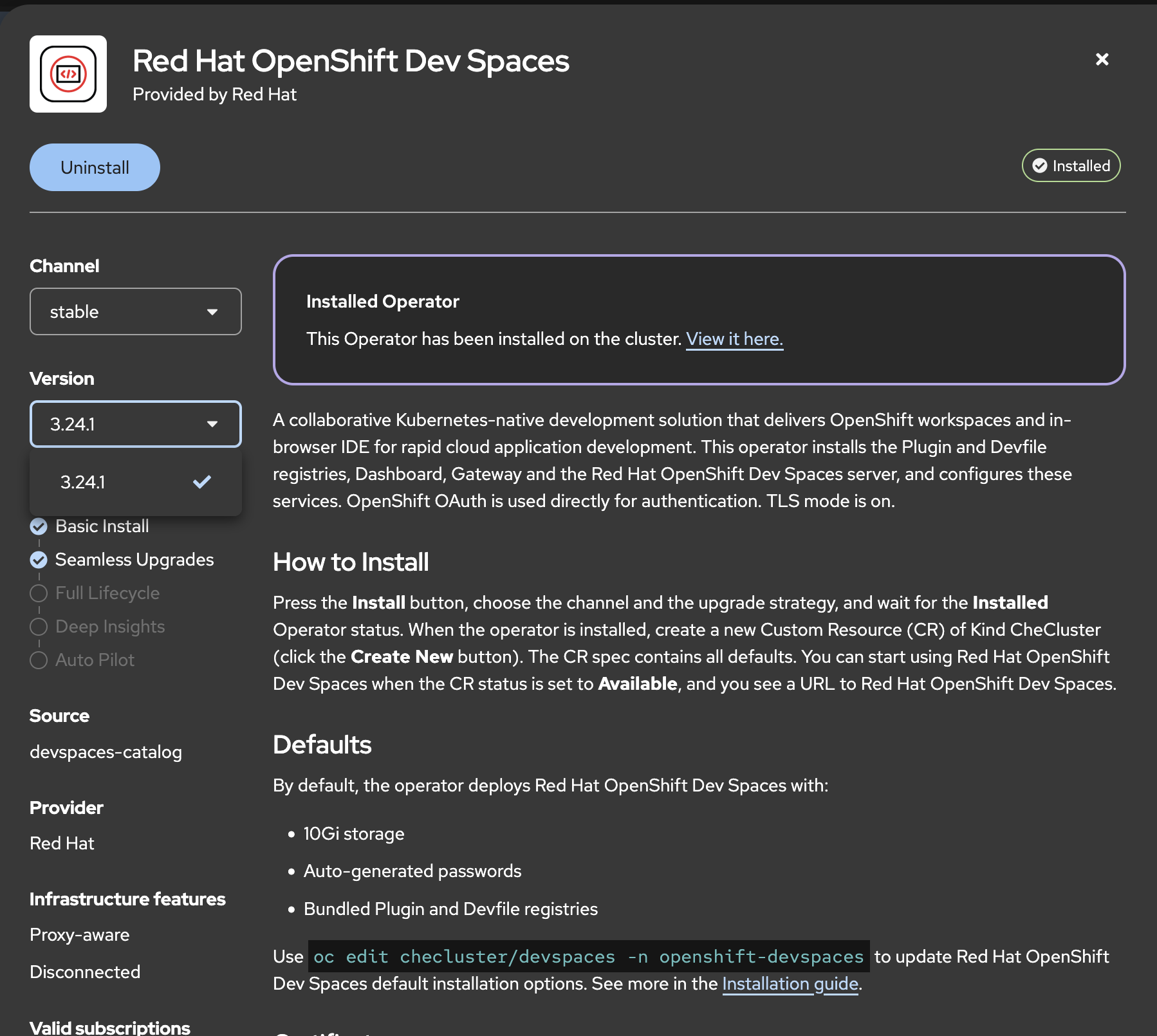Viewport: 1157px width, 1036px height.
Task: Click the Auto Pilot capability circle
Action: [39, 660]
